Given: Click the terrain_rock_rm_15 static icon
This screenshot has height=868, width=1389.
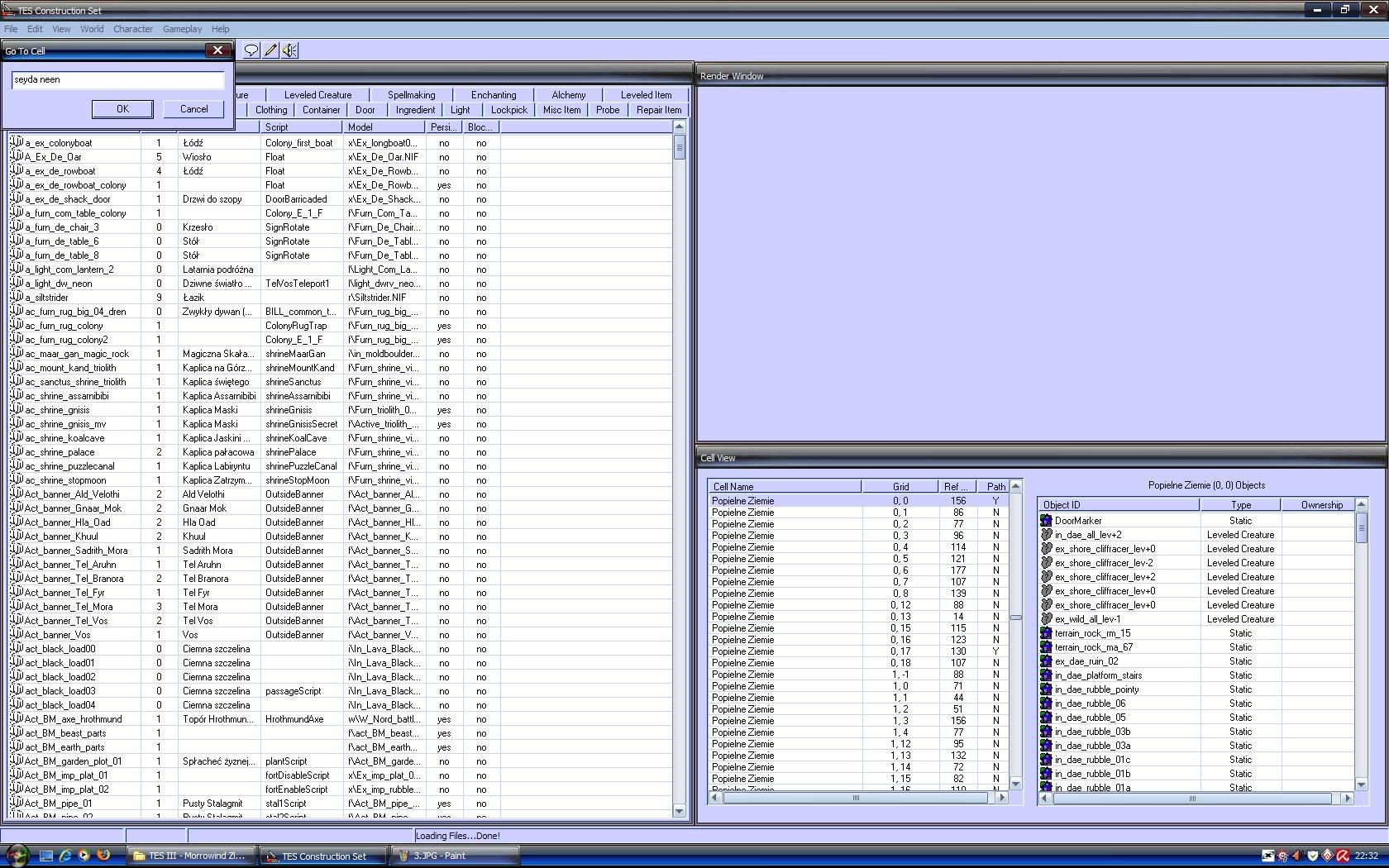Looking at the screenshot, I should click(1046, 633).
